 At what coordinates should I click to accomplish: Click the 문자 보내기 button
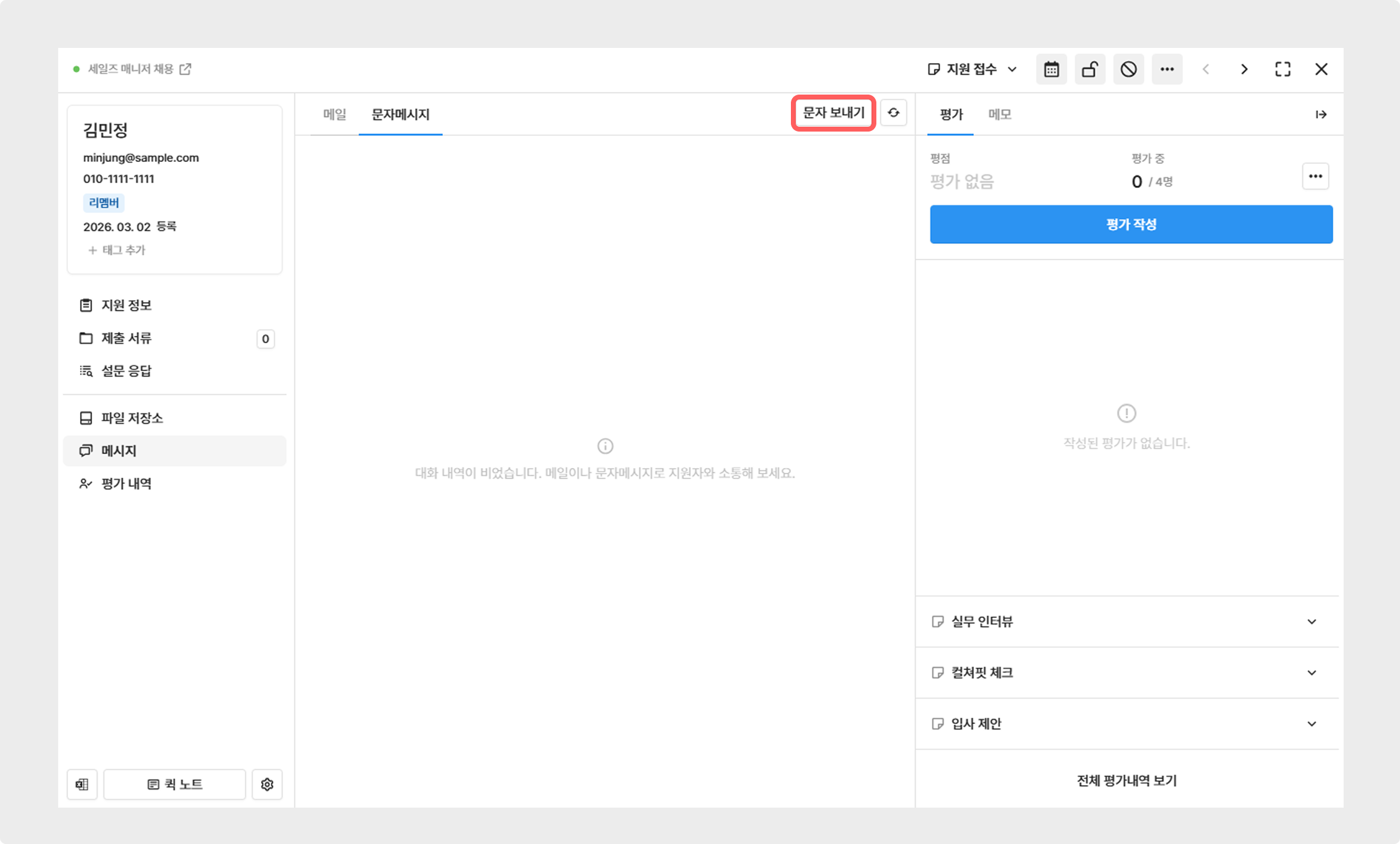pos(833,113)
